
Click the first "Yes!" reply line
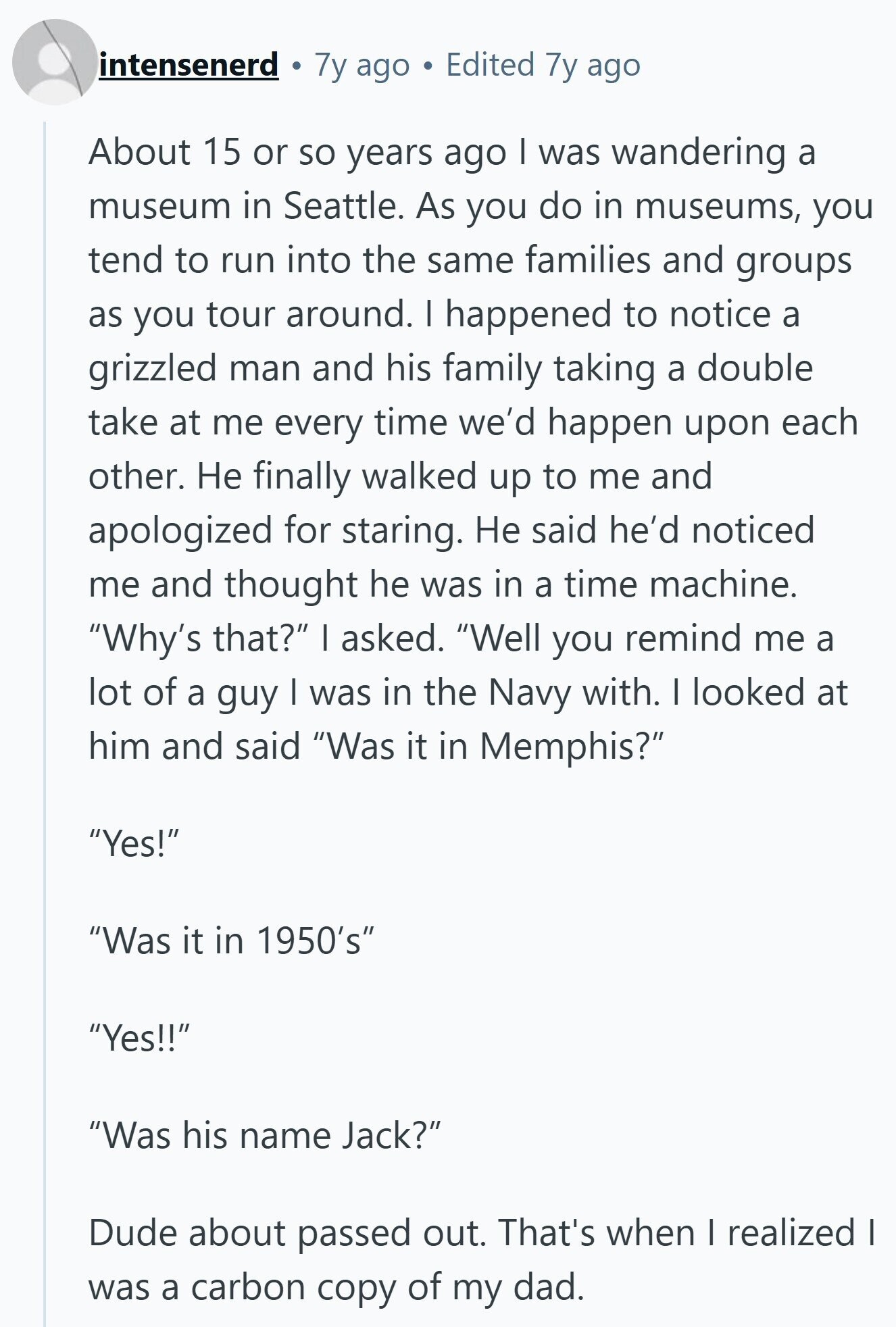pyautogui.click(x=134, y=843)
